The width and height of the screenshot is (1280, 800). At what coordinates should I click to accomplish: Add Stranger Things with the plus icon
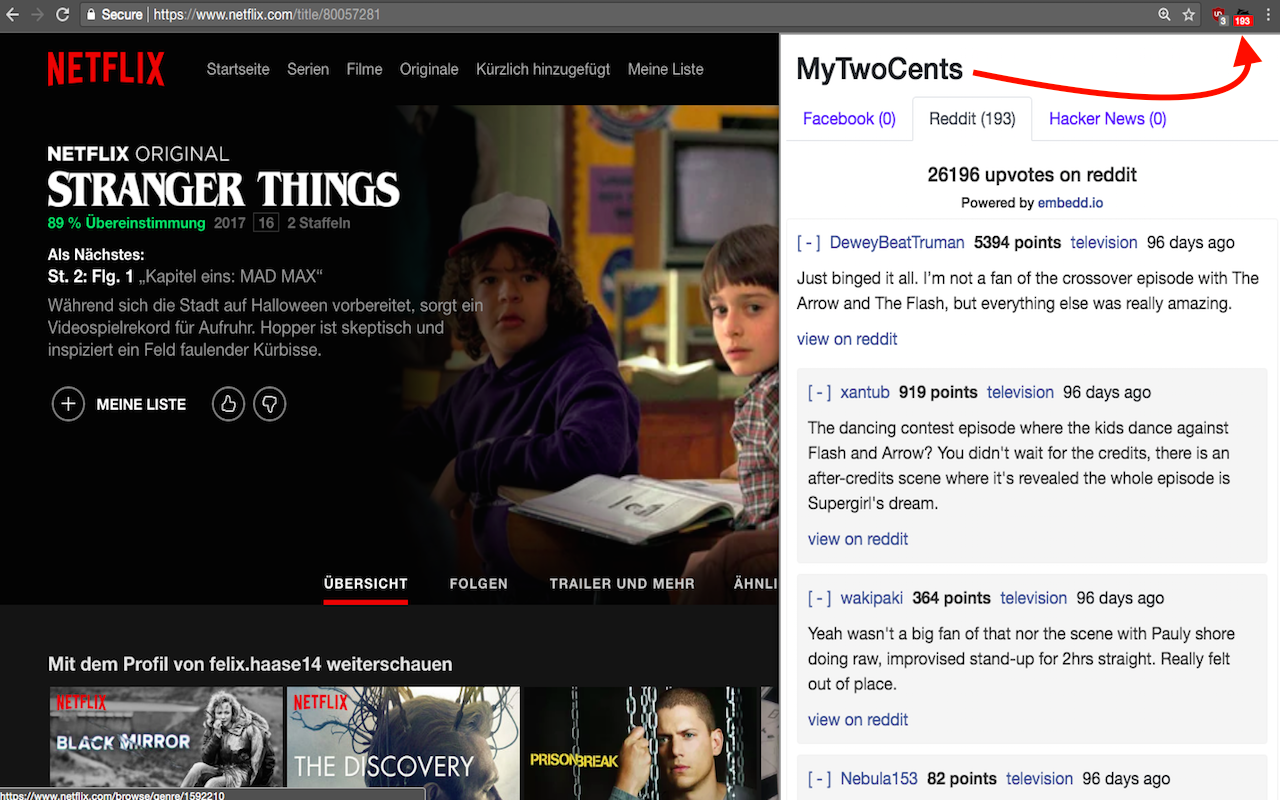[68, 404]
